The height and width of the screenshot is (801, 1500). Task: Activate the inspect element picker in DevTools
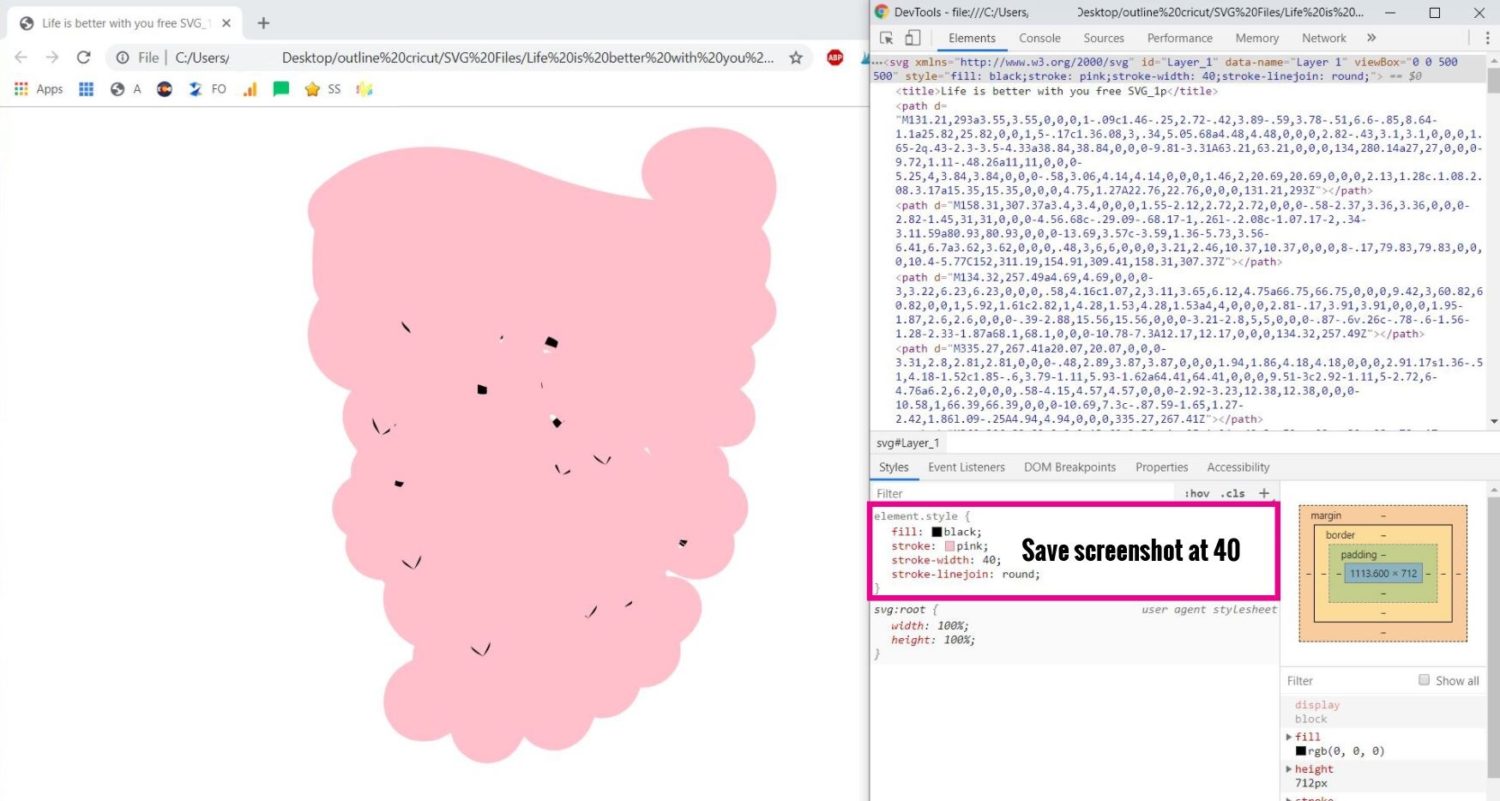(x=886, y=39)
